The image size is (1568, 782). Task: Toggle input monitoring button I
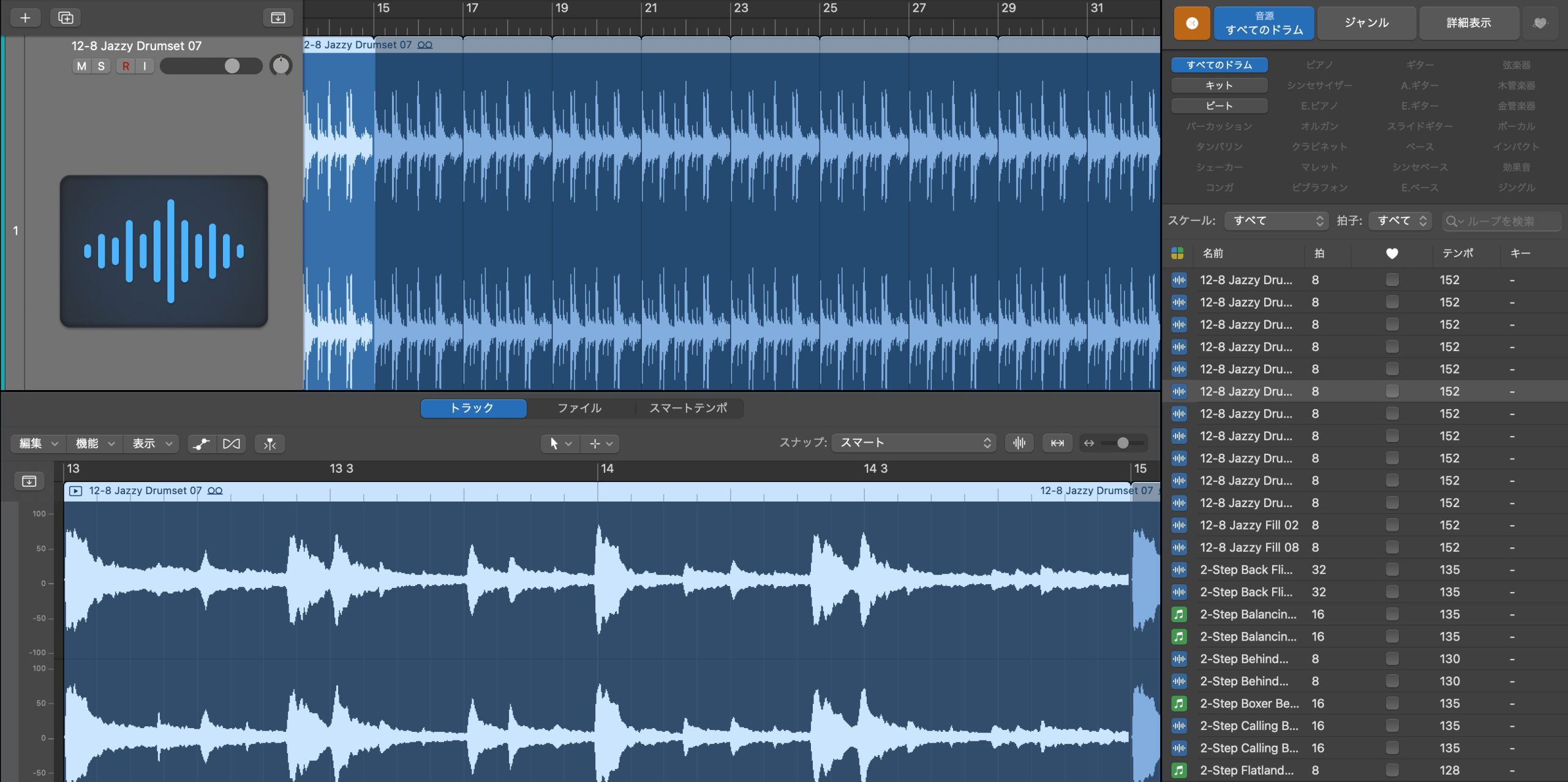click(145, 66)
